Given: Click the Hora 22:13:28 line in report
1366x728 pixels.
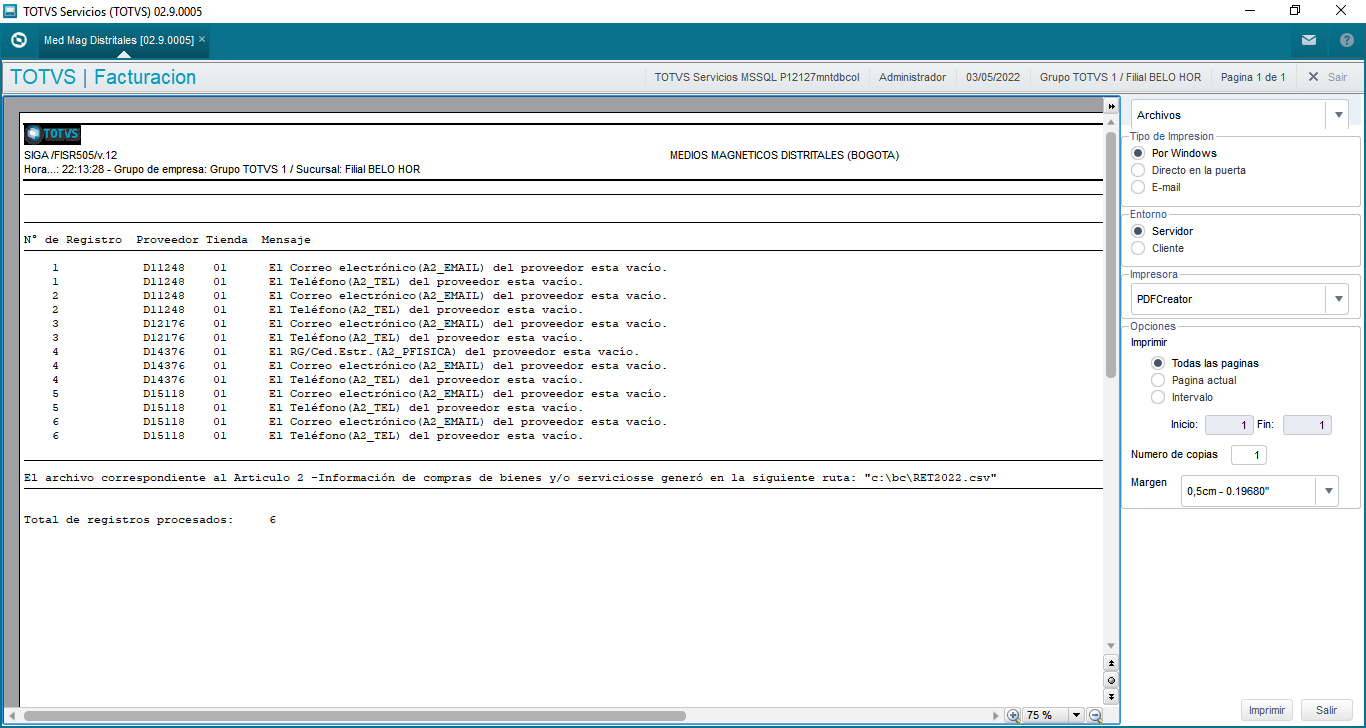Looking at the screenshot, I should click(221, 169).
